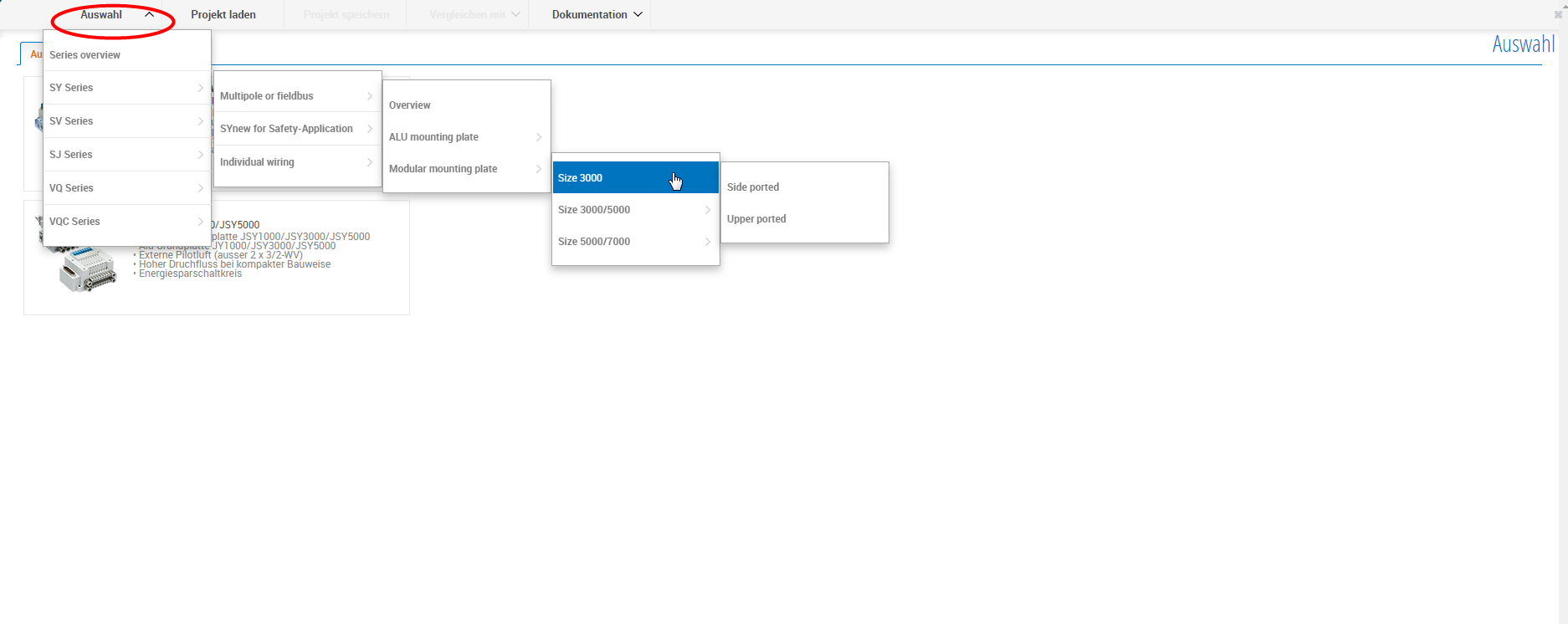1568x624 pixels.
Task: Collapse the Auswahl dropdown menu
Action: click(116, 14)
